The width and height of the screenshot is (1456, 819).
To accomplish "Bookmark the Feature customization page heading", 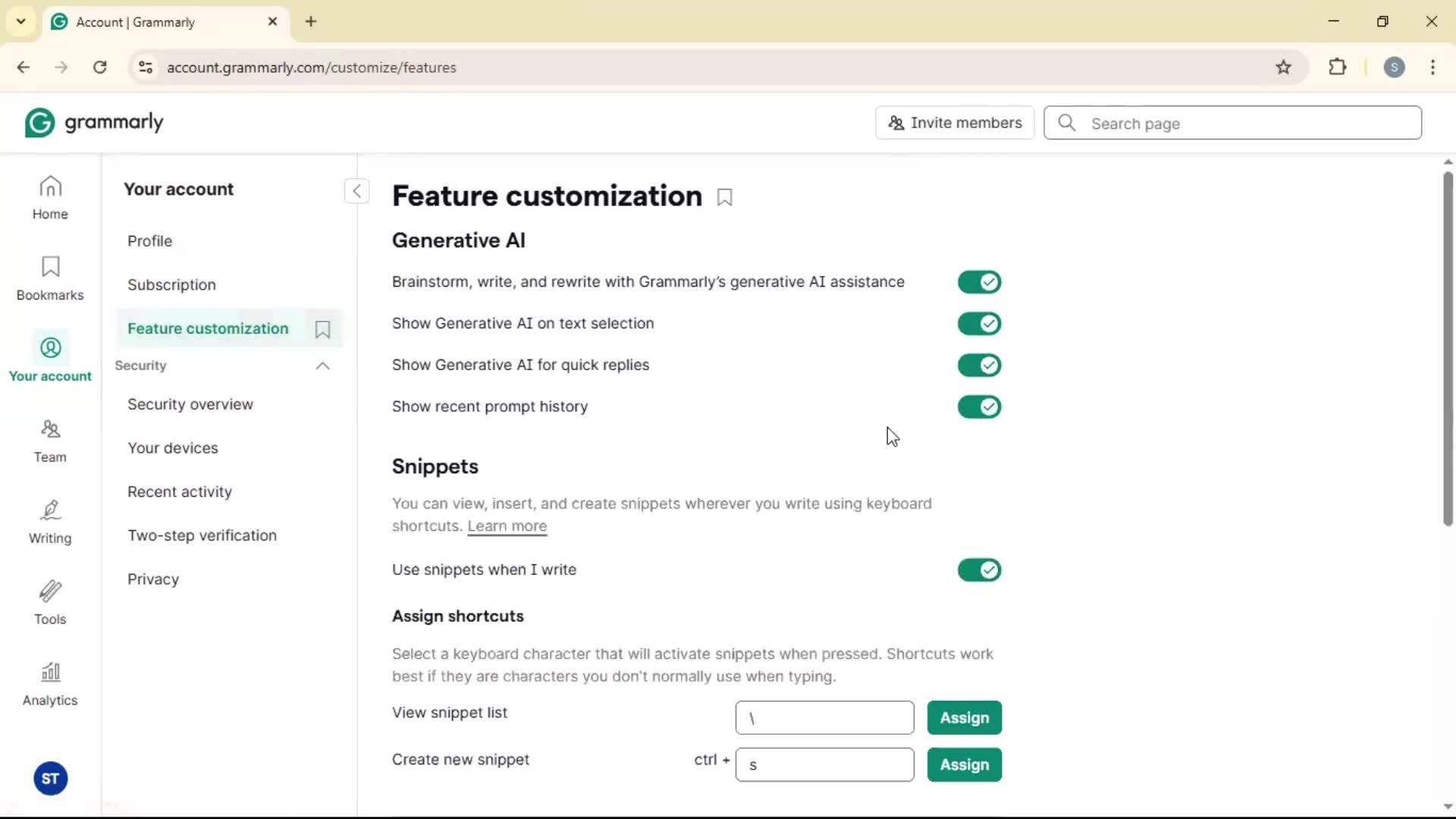I will 724,198.
